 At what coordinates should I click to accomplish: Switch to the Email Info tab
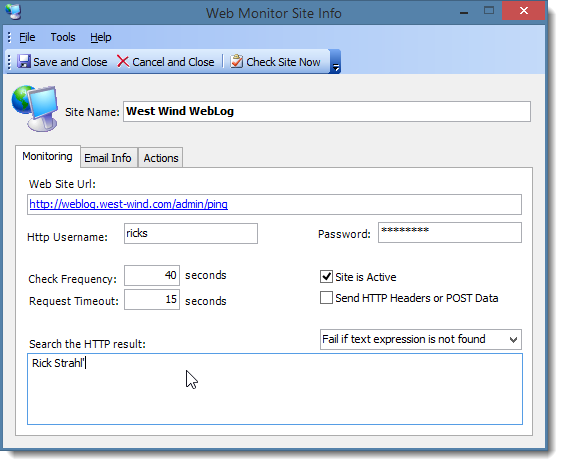click(x=108, y=158)
